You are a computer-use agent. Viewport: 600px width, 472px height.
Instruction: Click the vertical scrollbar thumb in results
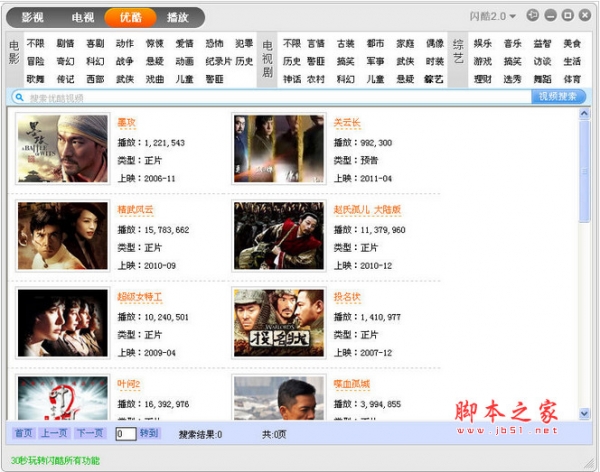click(584, 171)
